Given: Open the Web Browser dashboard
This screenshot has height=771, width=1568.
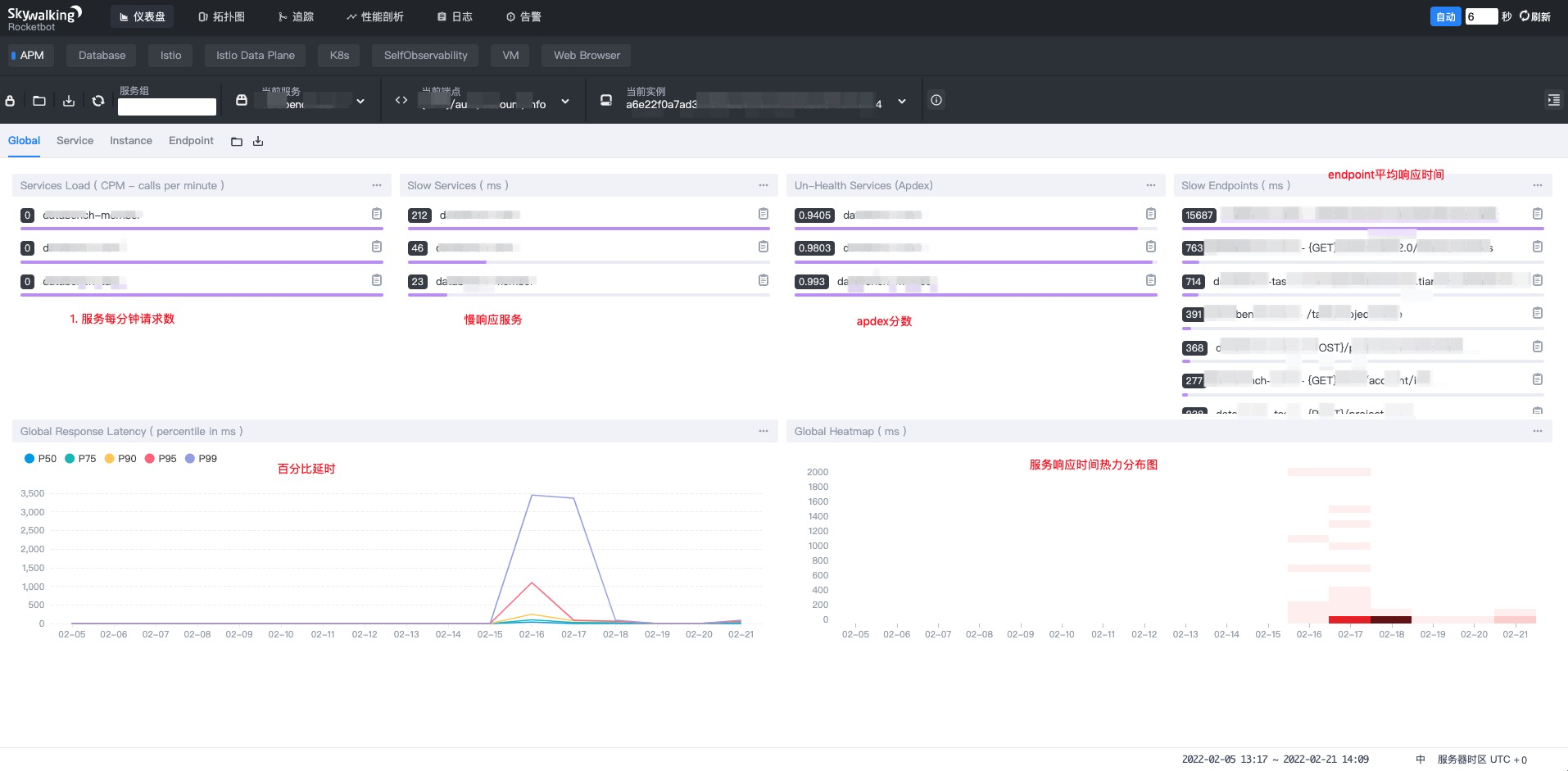Looking at the screenshot, I should [x=587, y=55].
